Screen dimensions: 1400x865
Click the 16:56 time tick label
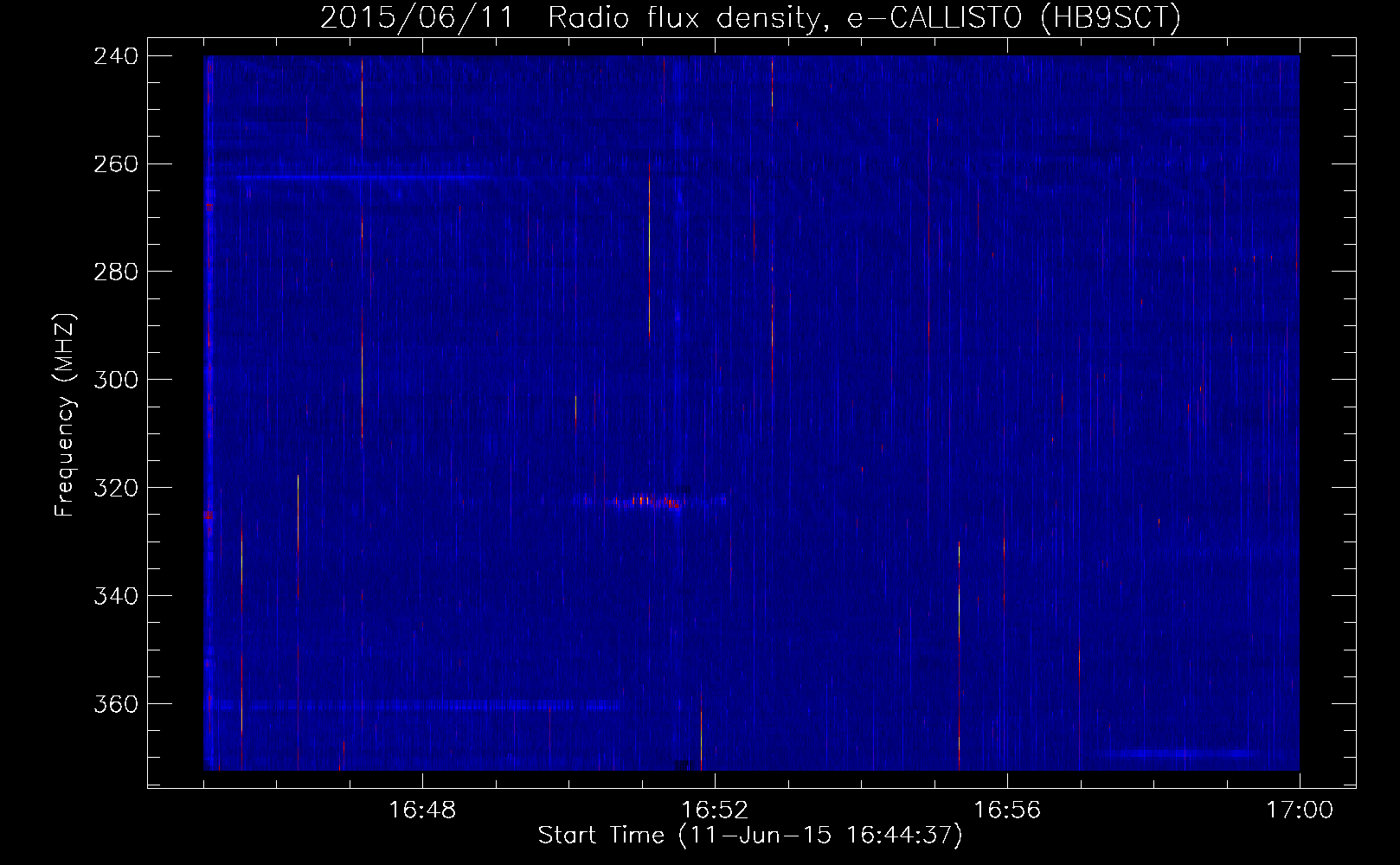point(1007,811)
